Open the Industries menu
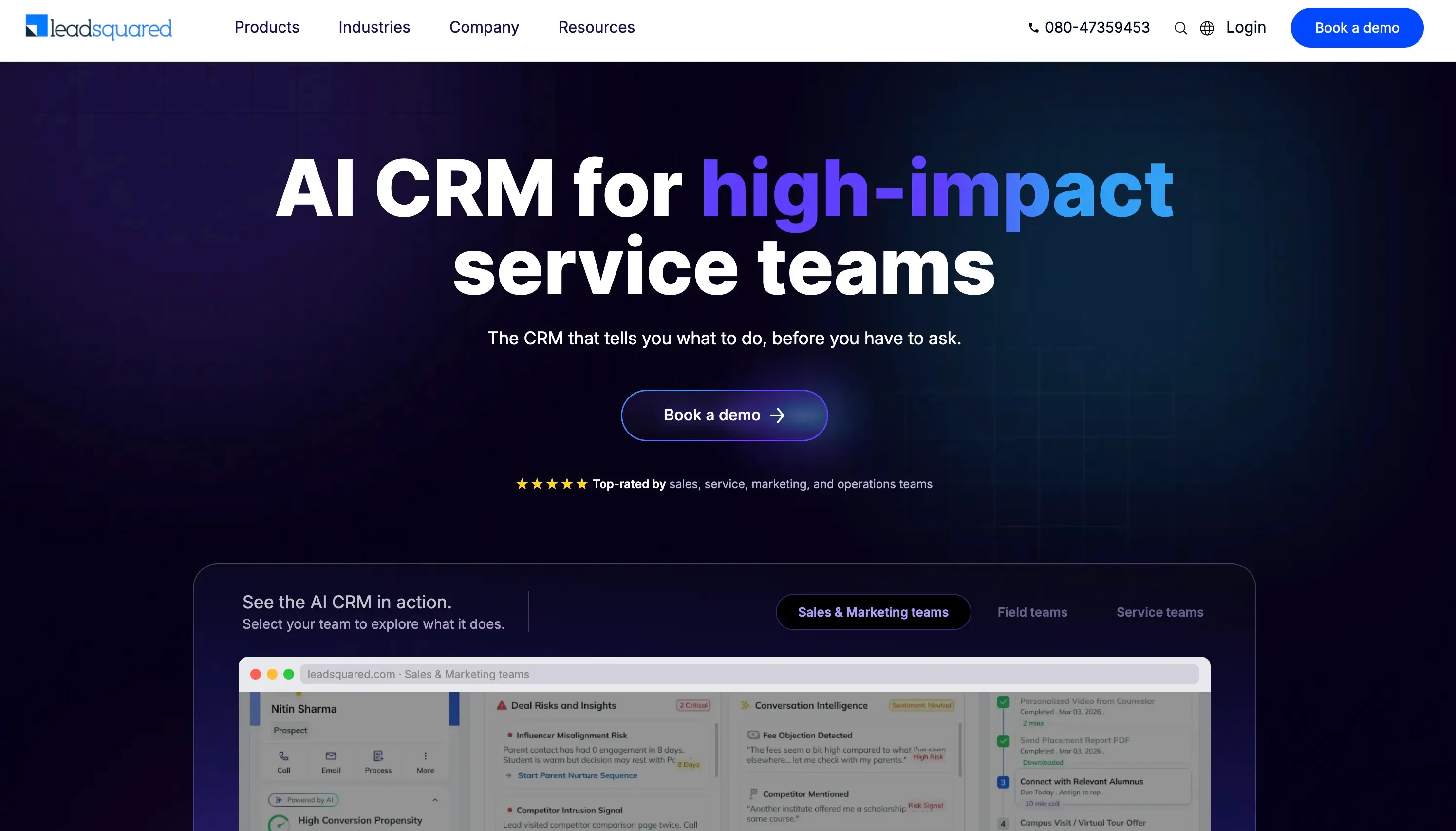The width and height of the screenshot is (1456, 831). tap(373, 27)
